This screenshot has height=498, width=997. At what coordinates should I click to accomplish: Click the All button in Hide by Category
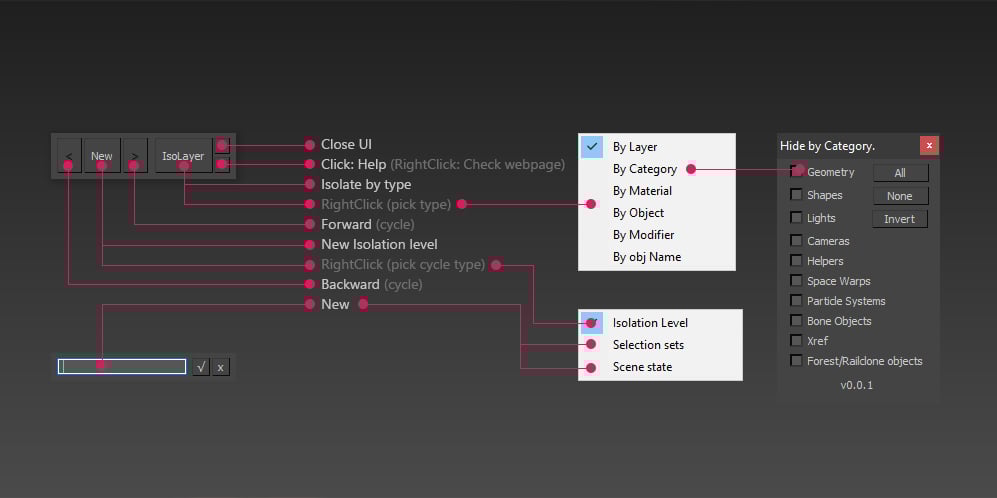[x=900, y=173]
